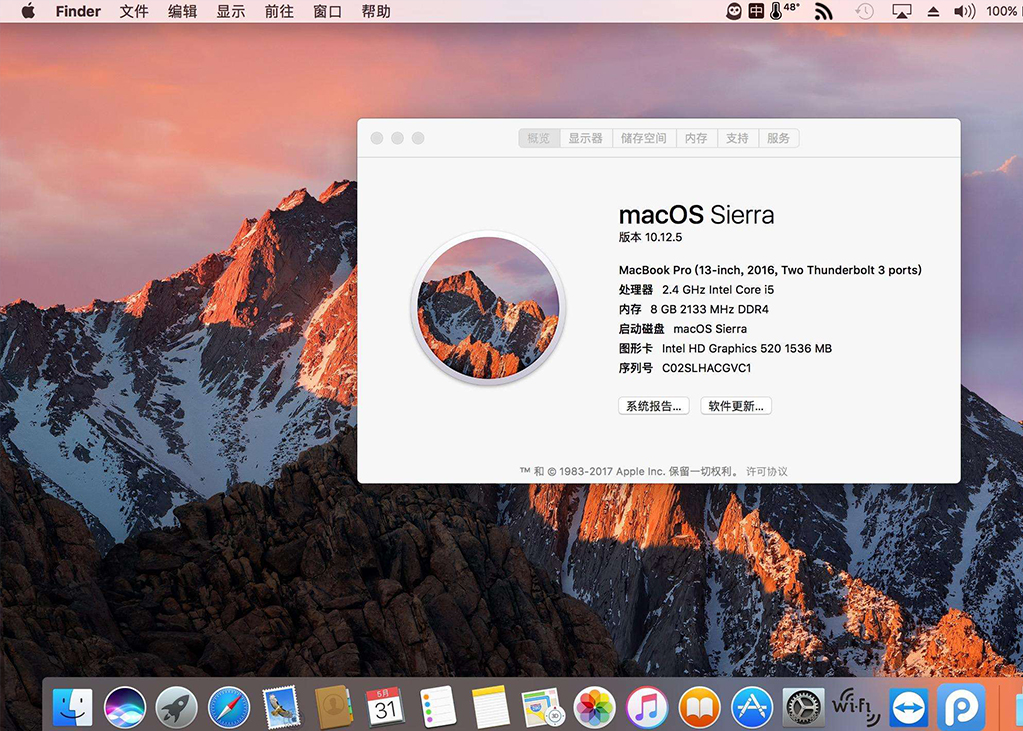Switch to the 储存空间 tab
The image size is (1023, 731).
643,138
